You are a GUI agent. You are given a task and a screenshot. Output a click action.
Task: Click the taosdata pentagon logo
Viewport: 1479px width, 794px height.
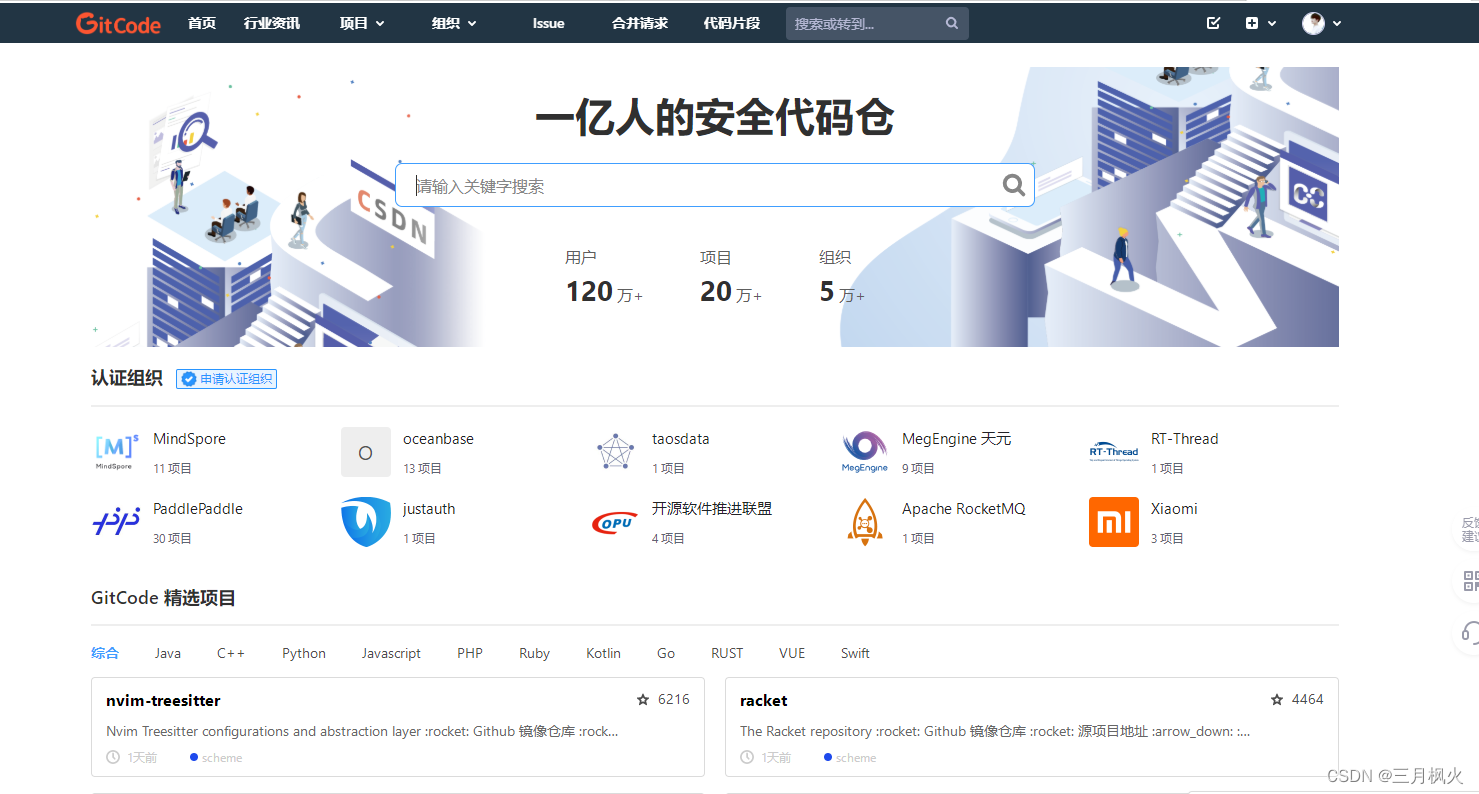[x=615, y=452]
